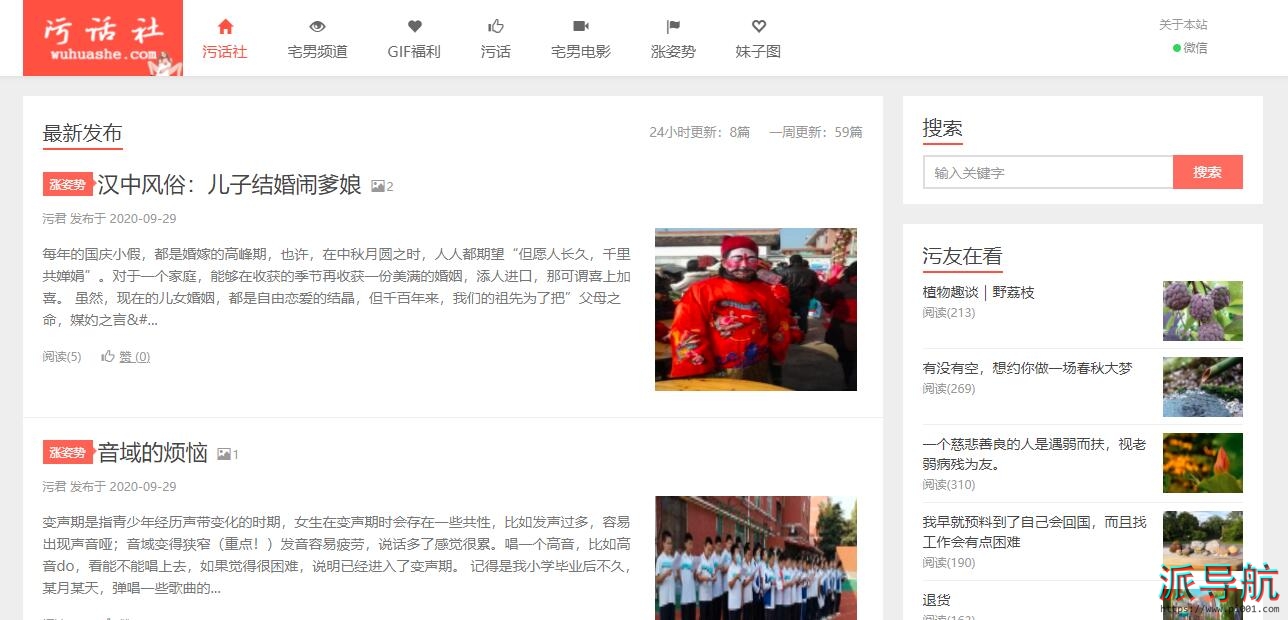1288x620 pixels.
Task: Open the sidebar post titled 退货
Action: click(x=937, y=600)
